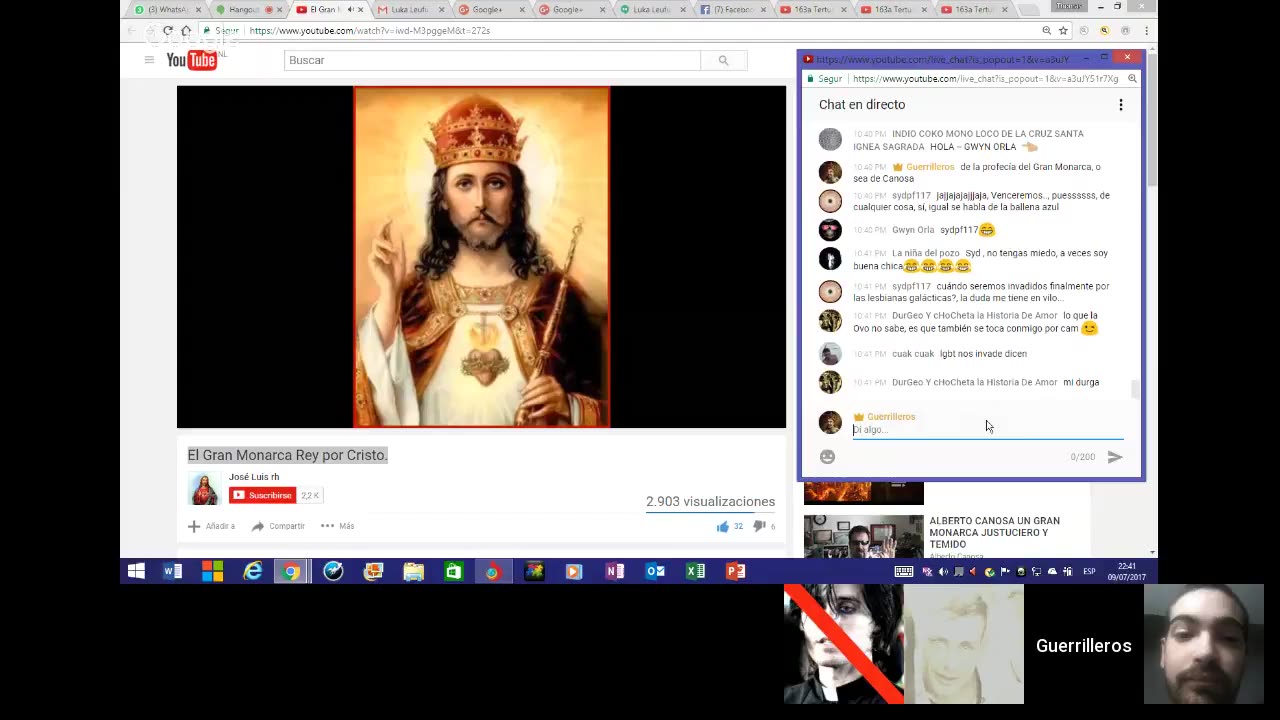The width and height of the screenshot is (1280, 720).
Task: Open Windows Start button
Action: (x=136, y=571)
